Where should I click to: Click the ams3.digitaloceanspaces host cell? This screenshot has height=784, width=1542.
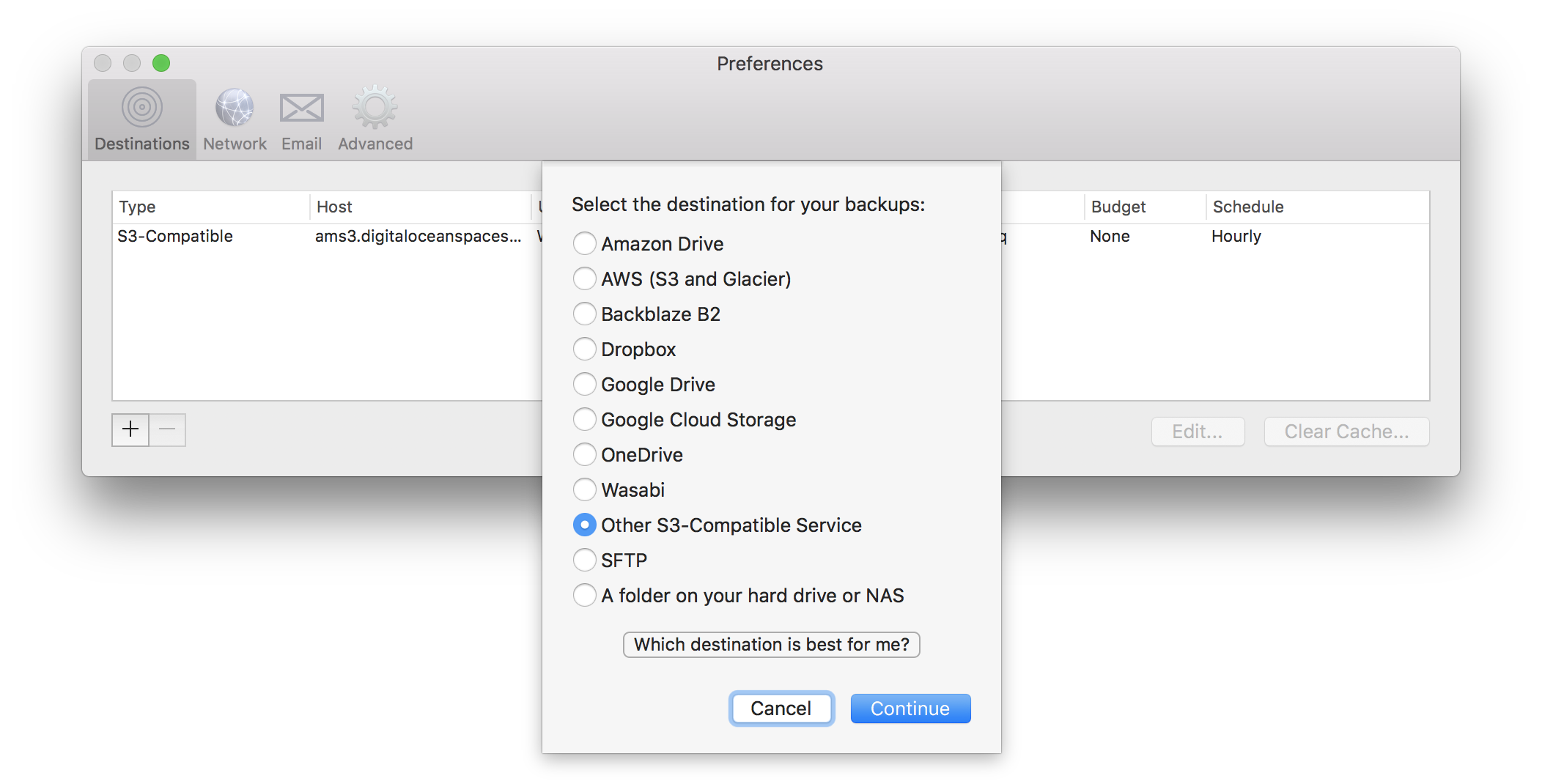(418, 237)
